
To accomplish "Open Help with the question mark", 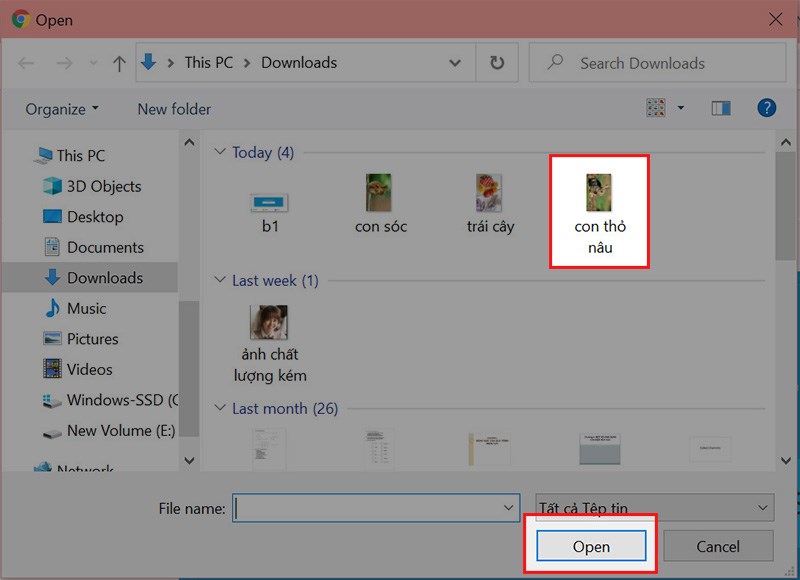I will click(766, 108).
